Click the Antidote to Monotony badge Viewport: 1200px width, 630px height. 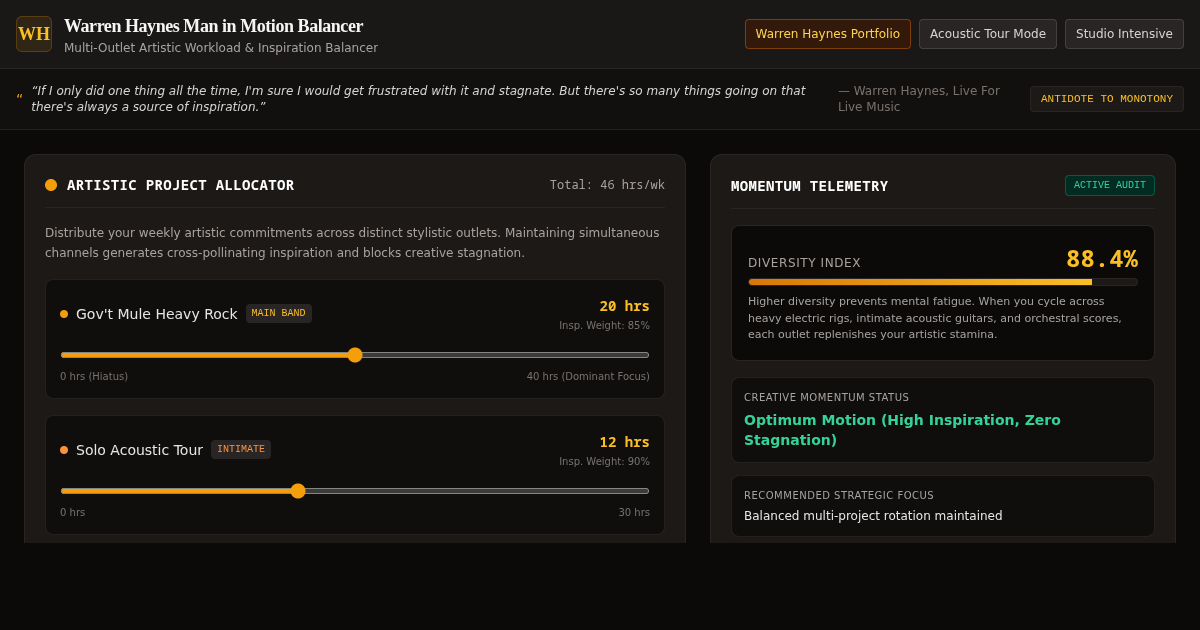(1107, 99)
